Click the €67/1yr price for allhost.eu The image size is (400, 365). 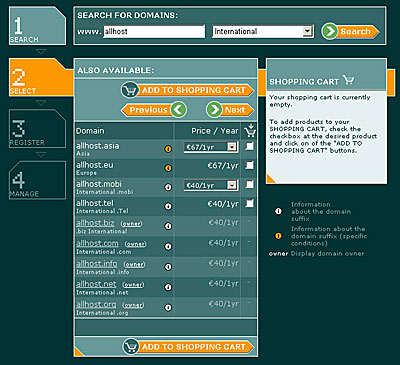(x=223, y=166)
